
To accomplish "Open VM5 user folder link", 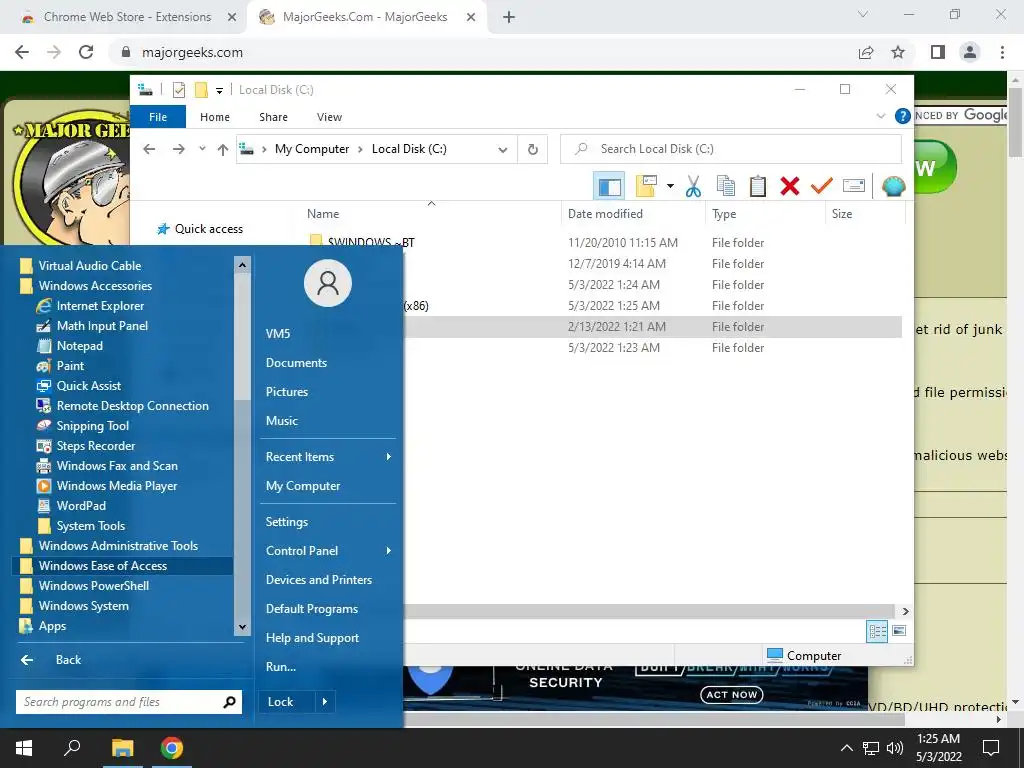I will click(x=278, y=334).
